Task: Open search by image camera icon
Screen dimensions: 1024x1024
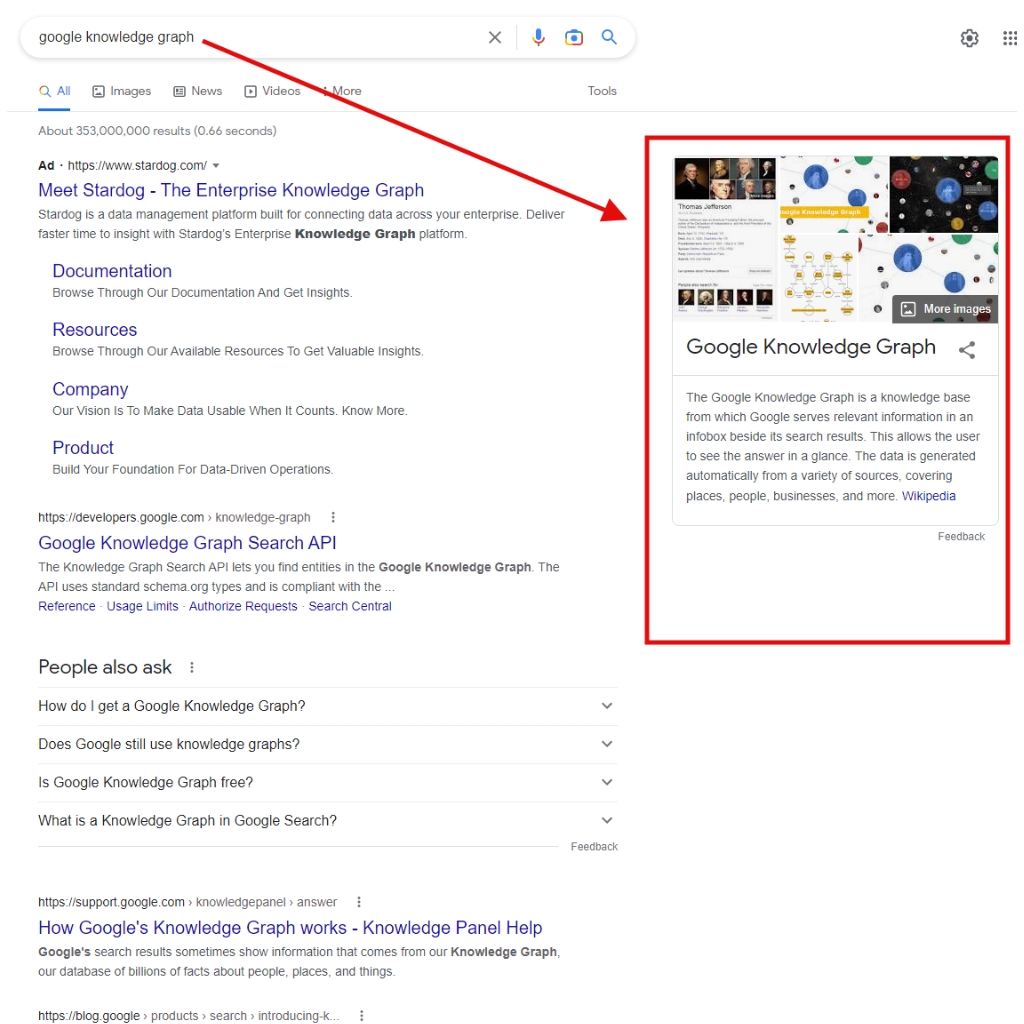Action: coord(573,37)
